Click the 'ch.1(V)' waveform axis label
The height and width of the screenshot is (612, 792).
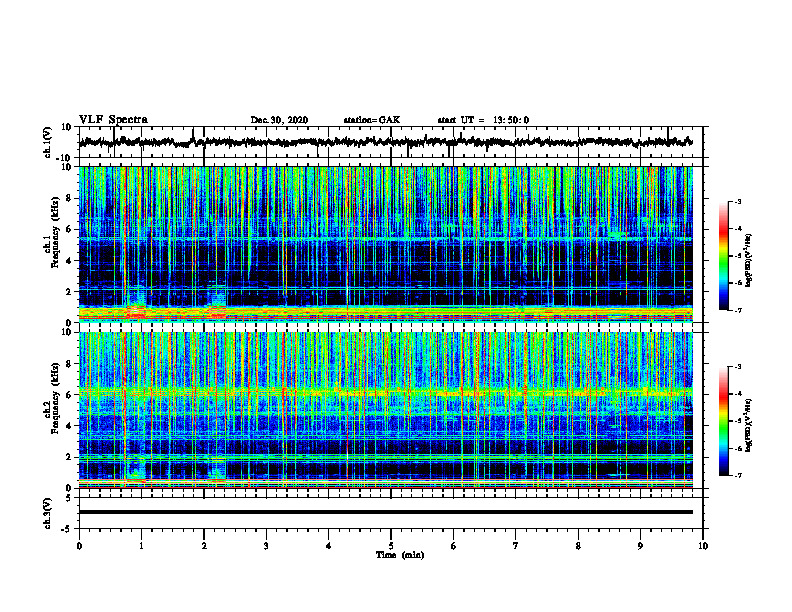pos(48,142)
